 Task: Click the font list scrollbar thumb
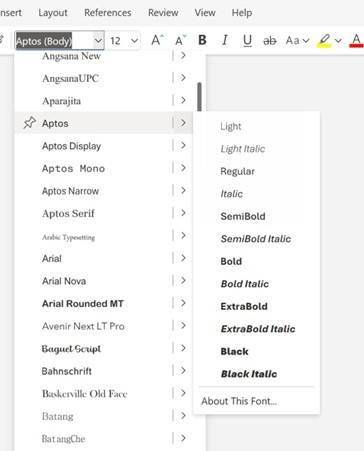tap(199, 97)
